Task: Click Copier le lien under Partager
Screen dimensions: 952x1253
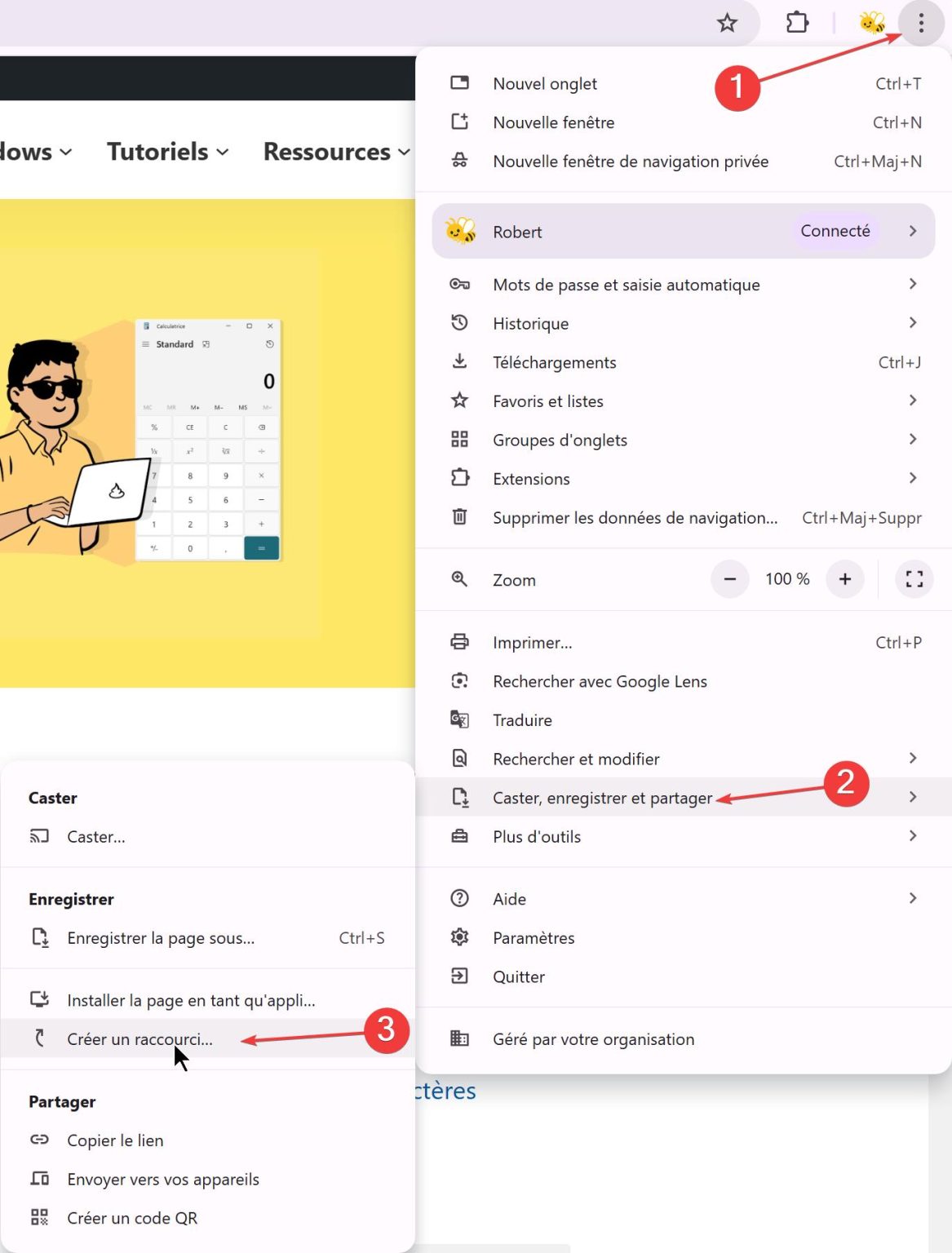Action: [115, 1140]
